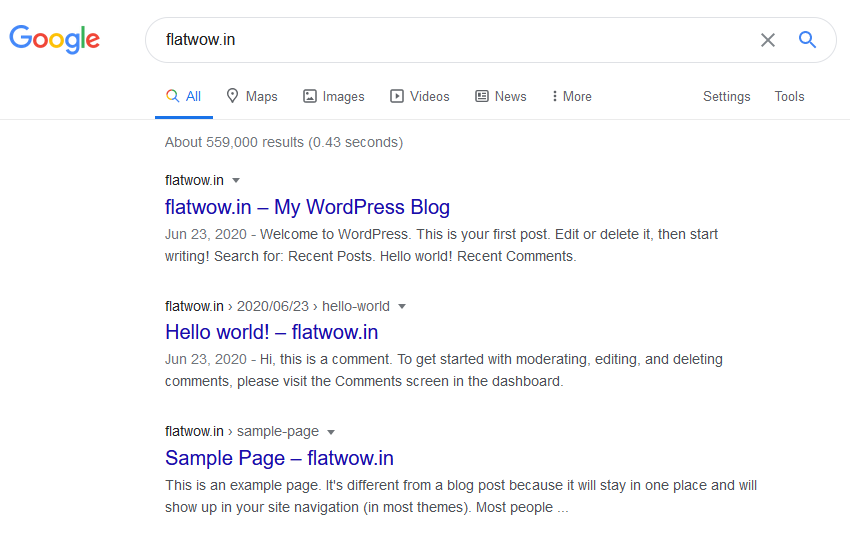Show the search Tools options
The width and height of the screenshot is (850, 541).
tap(789, 97)
